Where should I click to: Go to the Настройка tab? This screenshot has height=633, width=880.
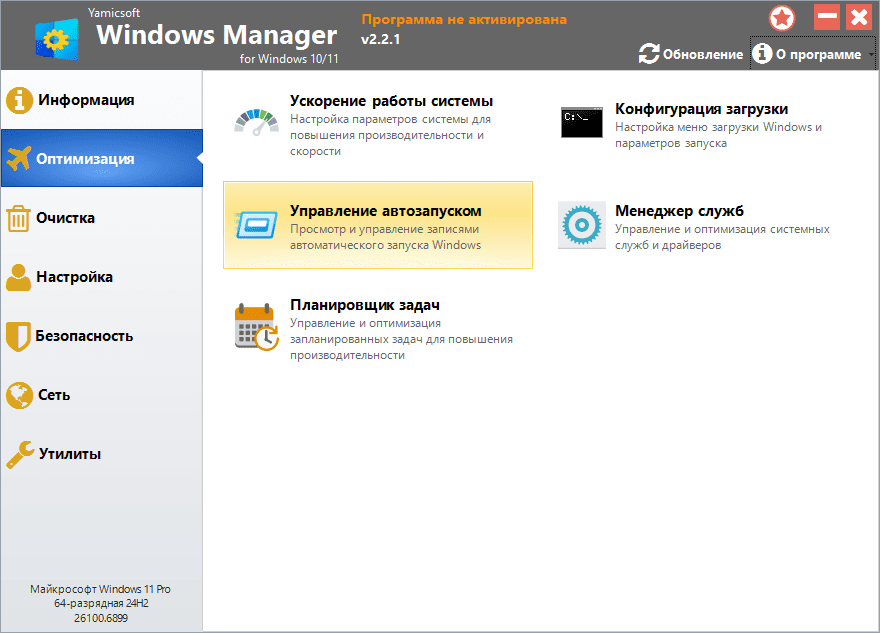click(102, 277)
